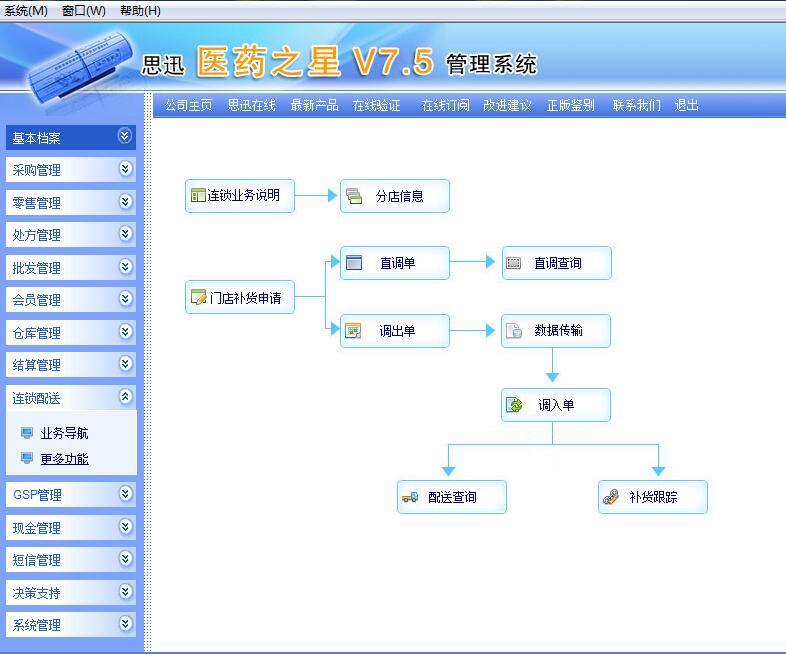Open 改进建议 in navigation bar
The height and width of the screenshot is (654, 786).
(x=507, y=105)
